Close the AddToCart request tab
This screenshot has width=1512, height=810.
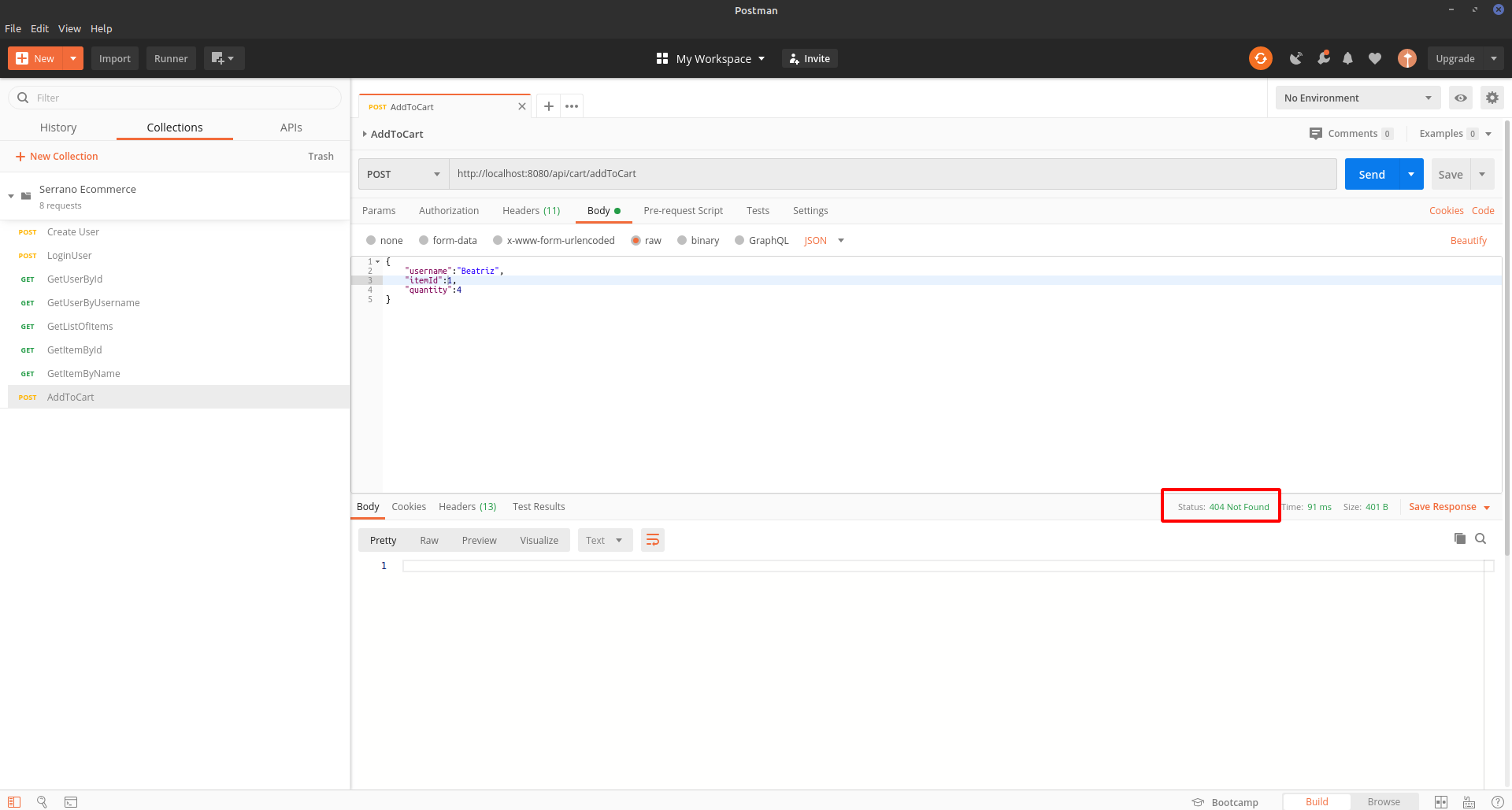pos(522,106)
